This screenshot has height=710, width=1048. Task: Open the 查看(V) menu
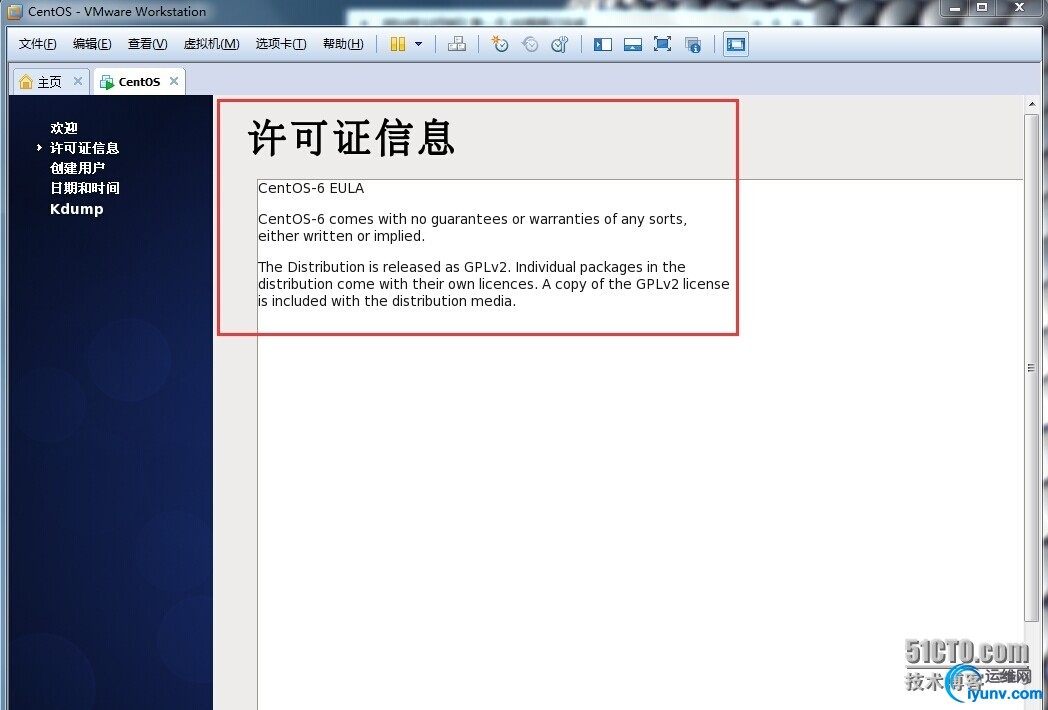(x=148, y=44)
